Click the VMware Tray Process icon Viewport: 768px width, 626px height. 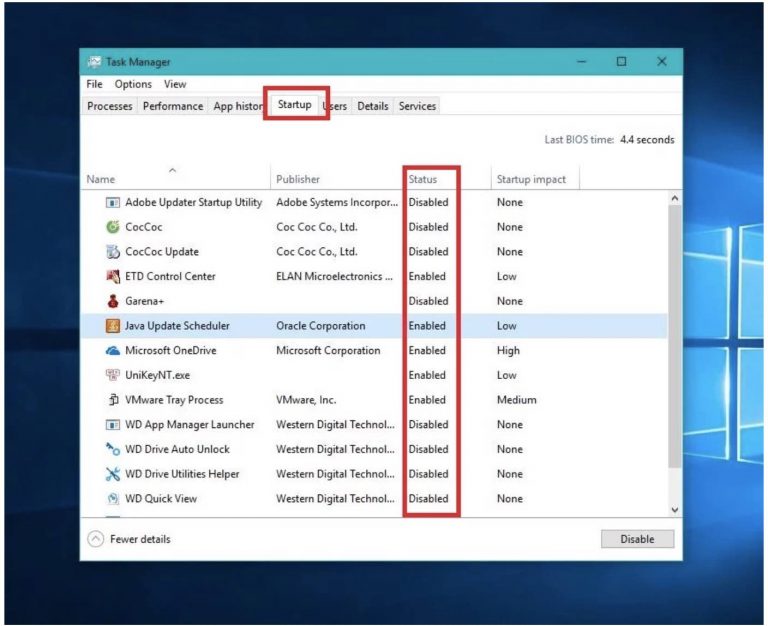point(113,400)
